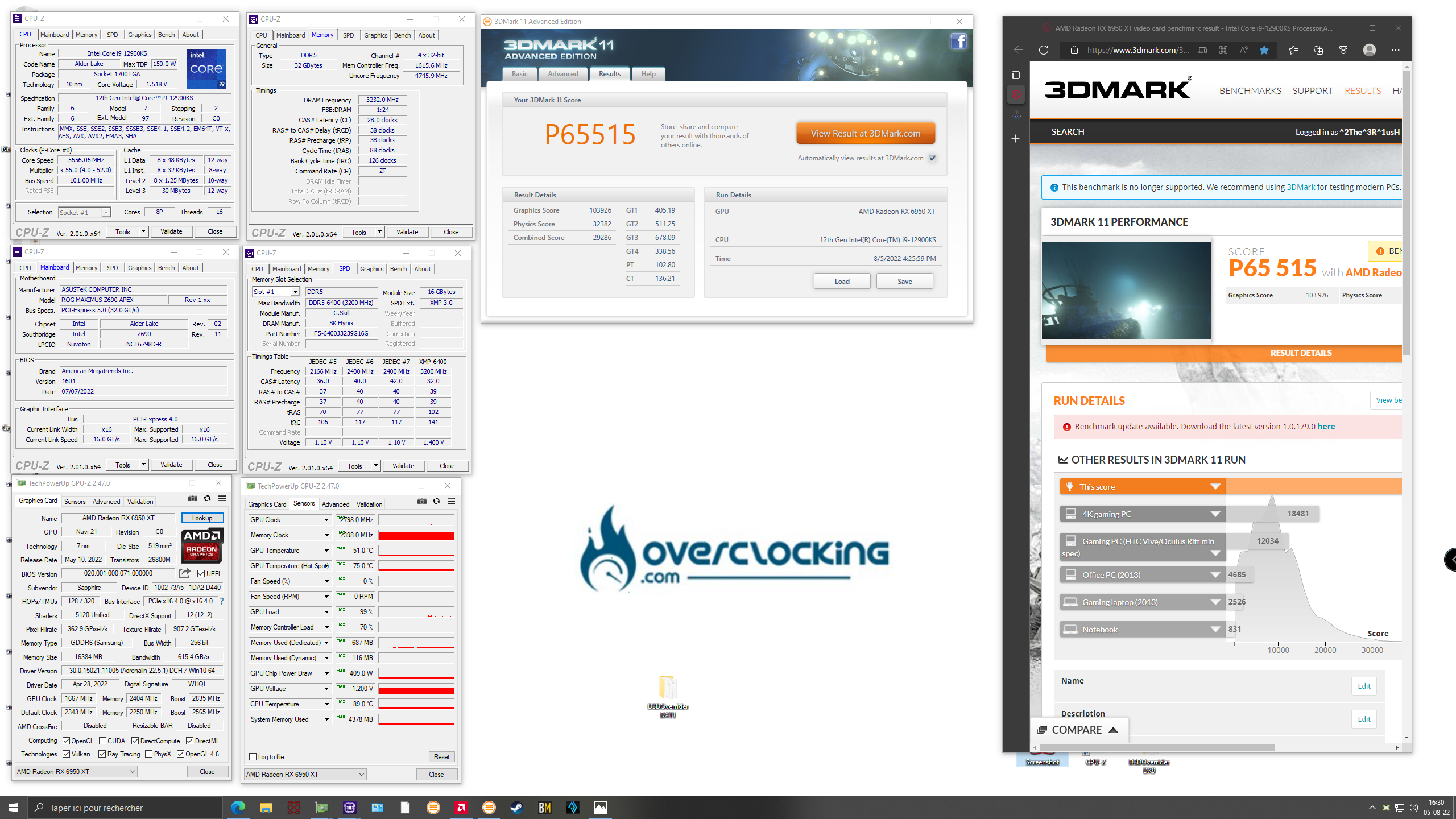Click the Bus Interface question mark in GPU-Z
This screenshot has width=1456, height=819.
pyautogui.click(x=222, y=601)
